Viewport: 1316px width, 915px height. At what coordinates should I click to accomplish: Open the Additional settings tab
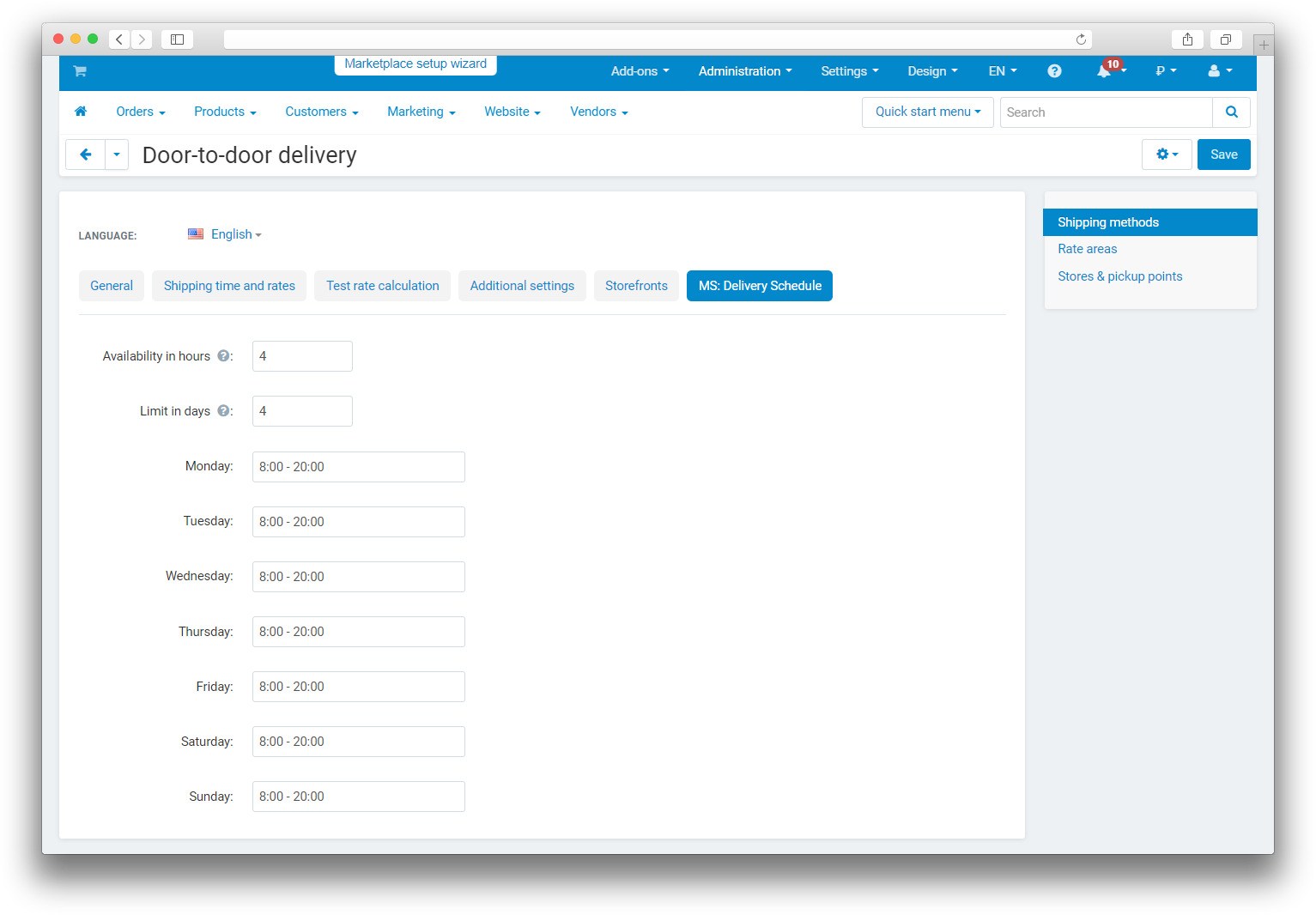coord(522,286)
